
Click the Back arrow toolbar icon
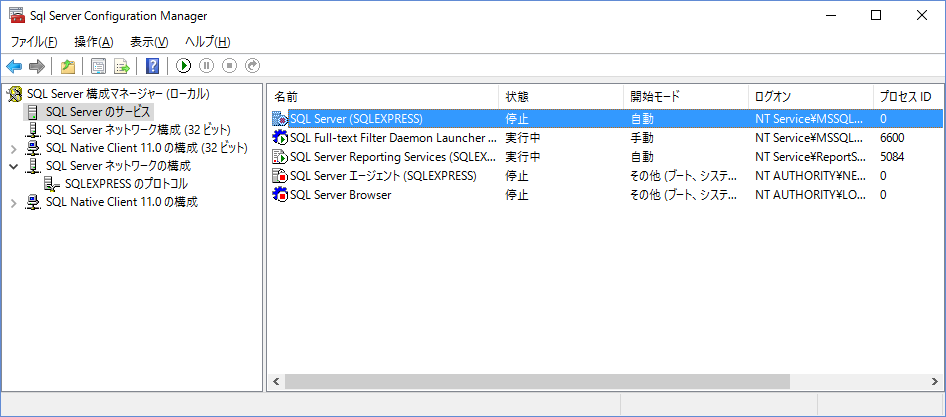click(x=14, y=66)
